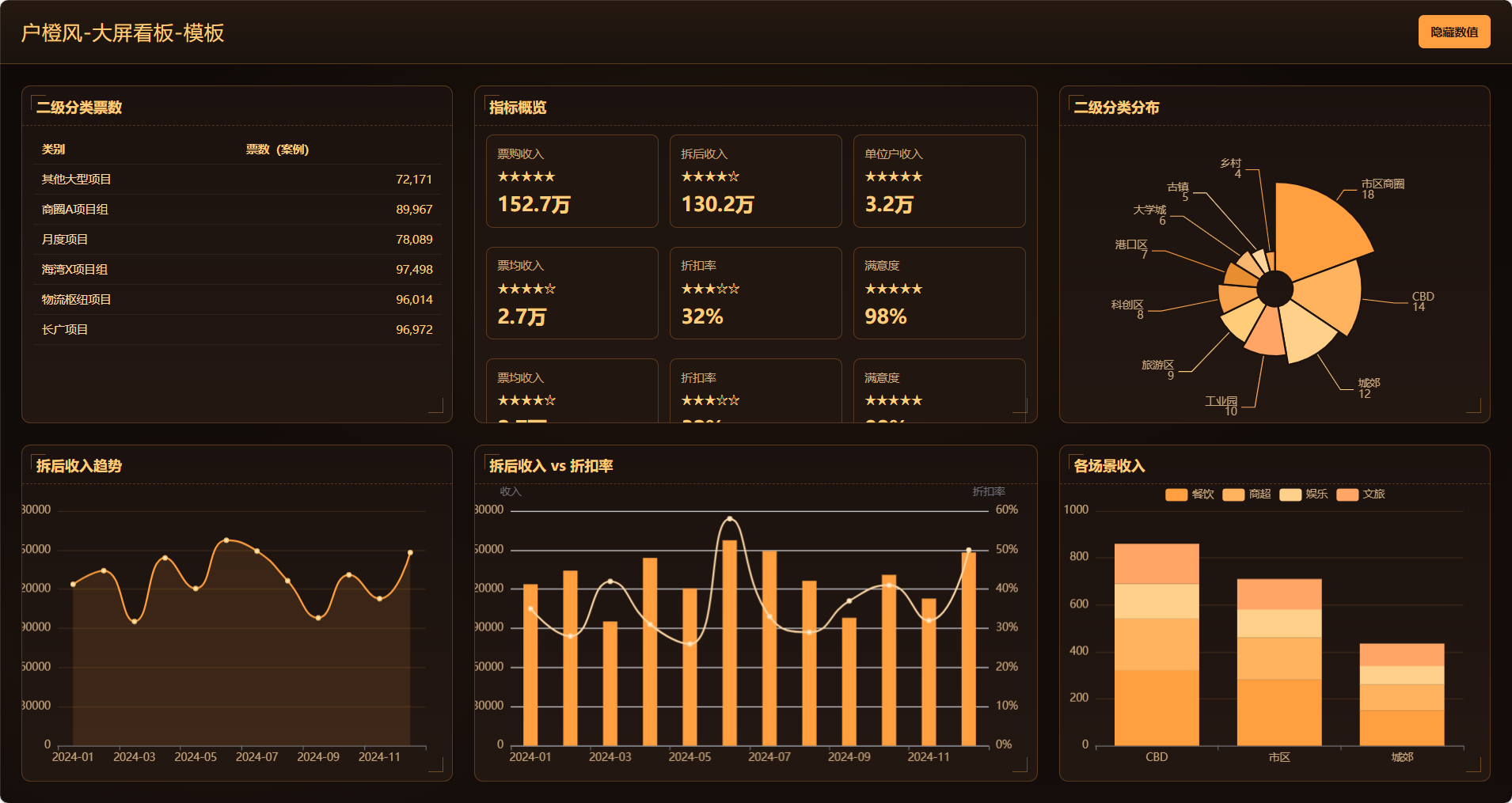The height and width of the screenshot is (803, 1512).
Task: Open the 二级分类票数 panel title
Action: pos(79,108)
